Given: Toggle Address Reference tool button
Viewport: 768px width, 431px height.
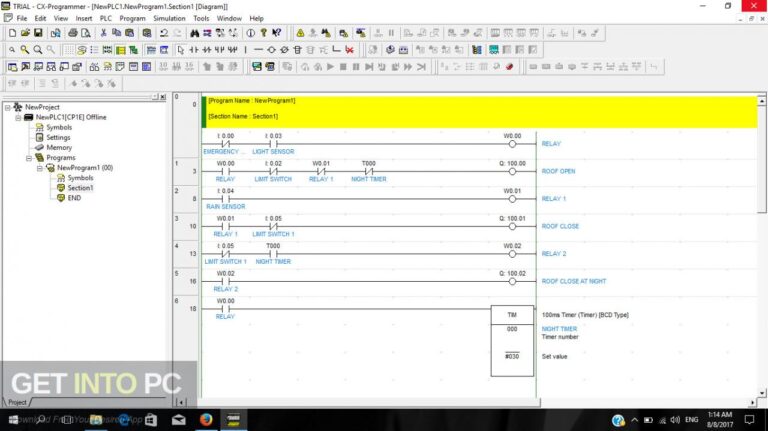Looking at the screenshot, I should (51, 67).
